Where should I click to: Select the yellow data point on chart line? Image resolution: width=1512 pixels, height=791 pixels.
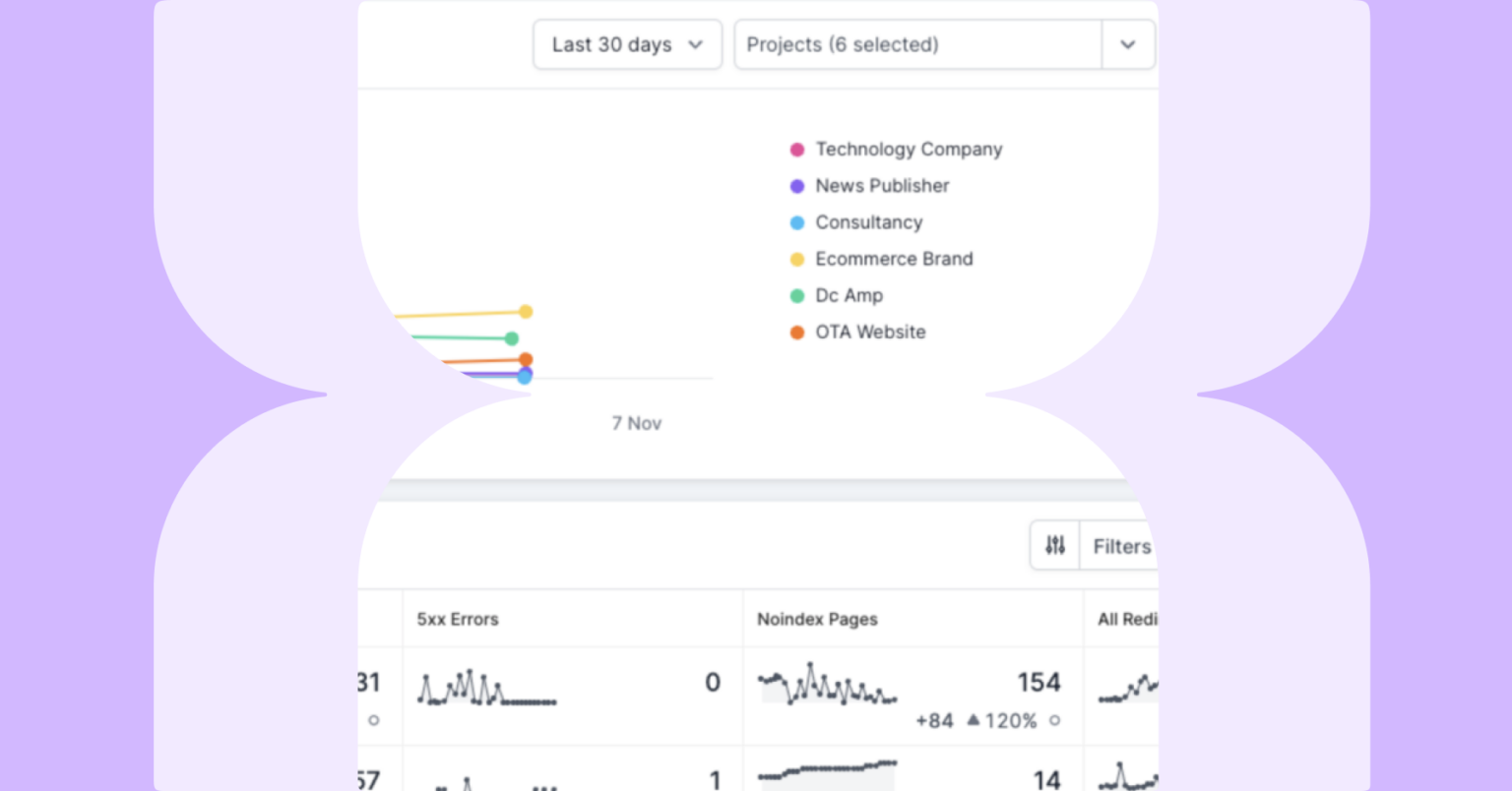[x=526, y=312]
